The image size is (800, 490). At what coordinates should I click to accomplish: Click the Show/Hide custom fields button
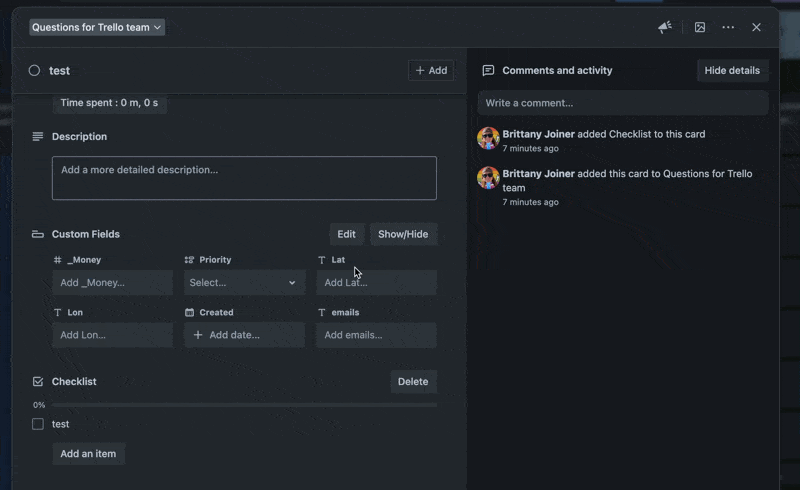[403, 234]
